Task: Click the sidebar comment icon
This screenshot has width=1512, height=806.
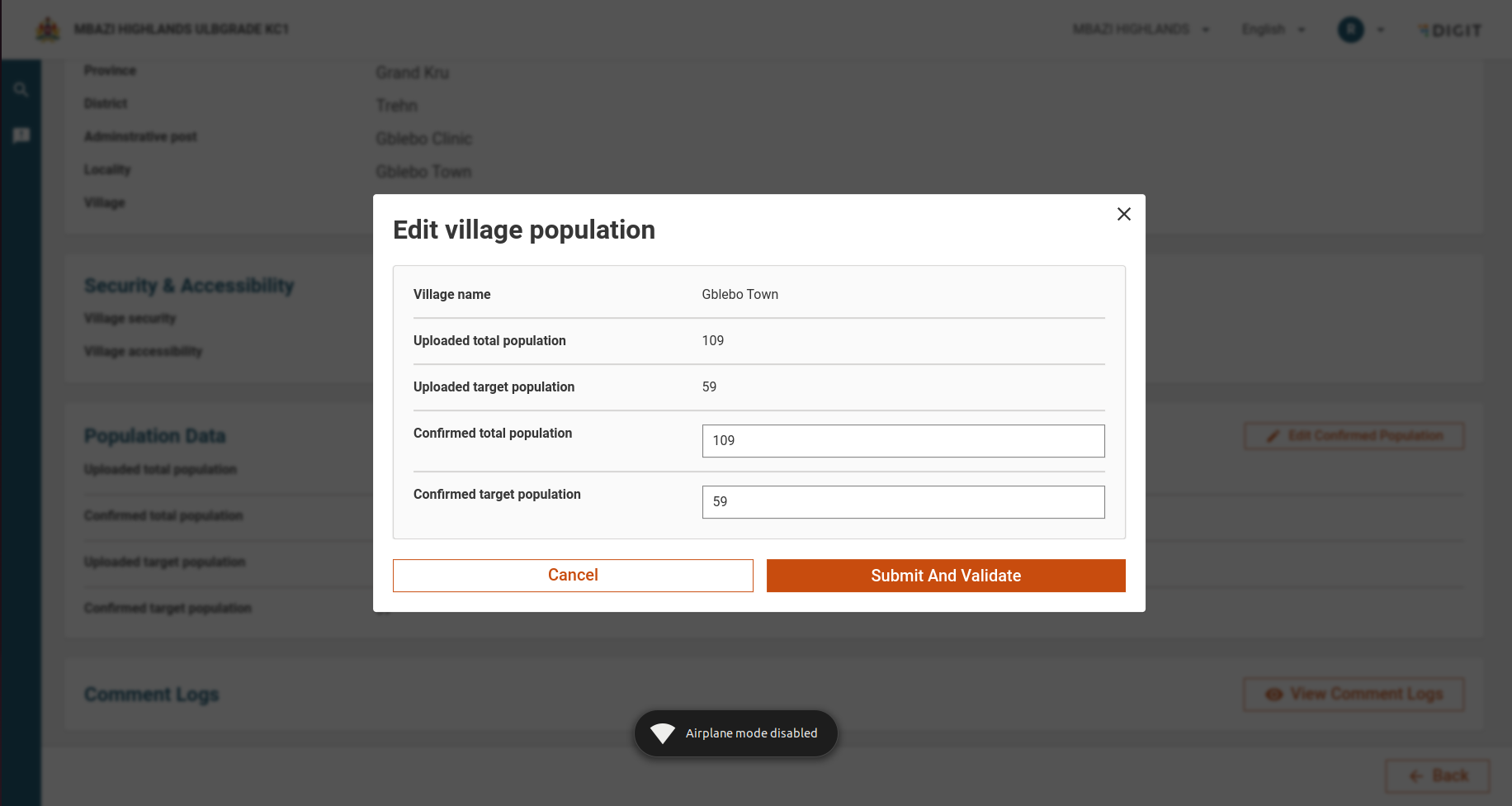Action: click(x=21, y=135)
